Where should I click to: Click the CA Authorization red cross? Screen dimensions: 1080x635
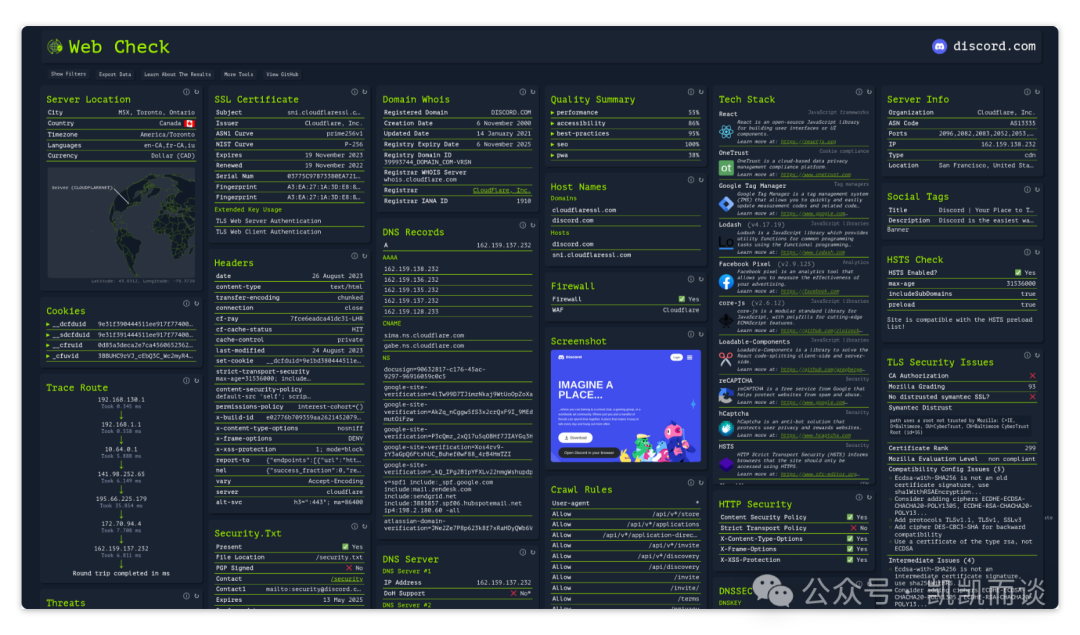pyautogui.click(x=1032, y=376)
